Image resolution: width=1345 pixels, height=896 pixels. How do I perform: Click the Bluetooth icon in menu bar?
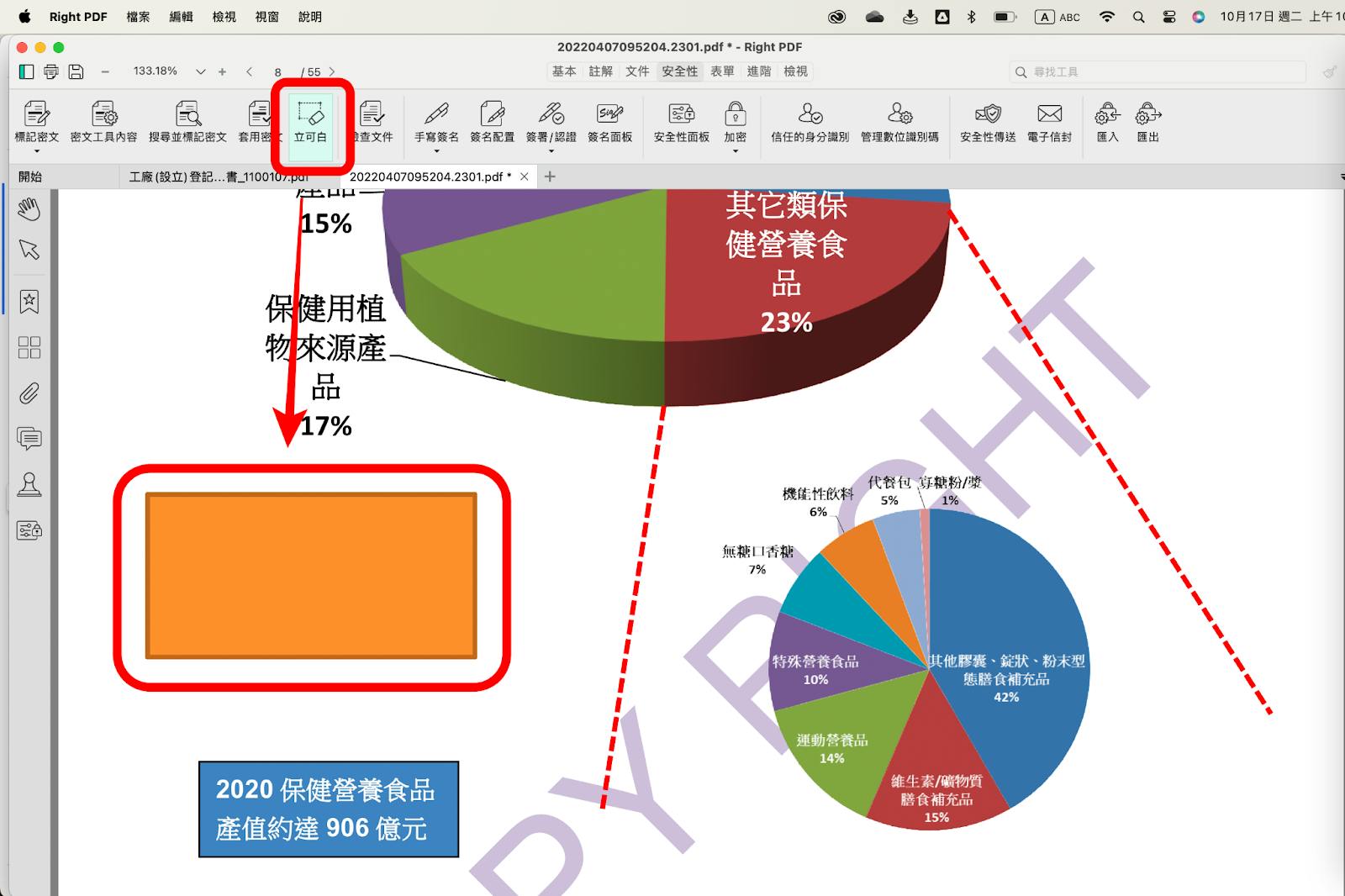tap(972, 17)
